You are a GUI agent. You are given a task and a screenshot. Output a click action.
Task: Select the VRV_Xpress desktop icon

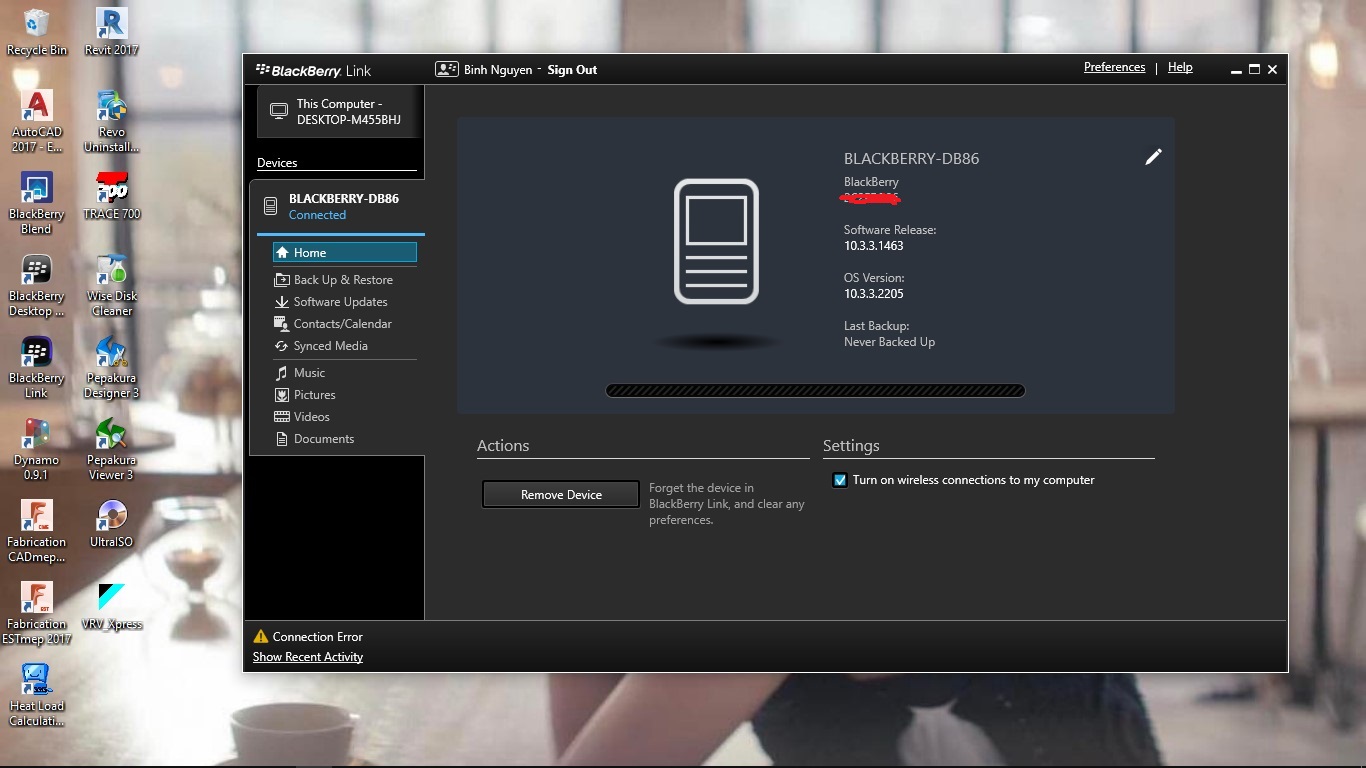click(112, 606)
